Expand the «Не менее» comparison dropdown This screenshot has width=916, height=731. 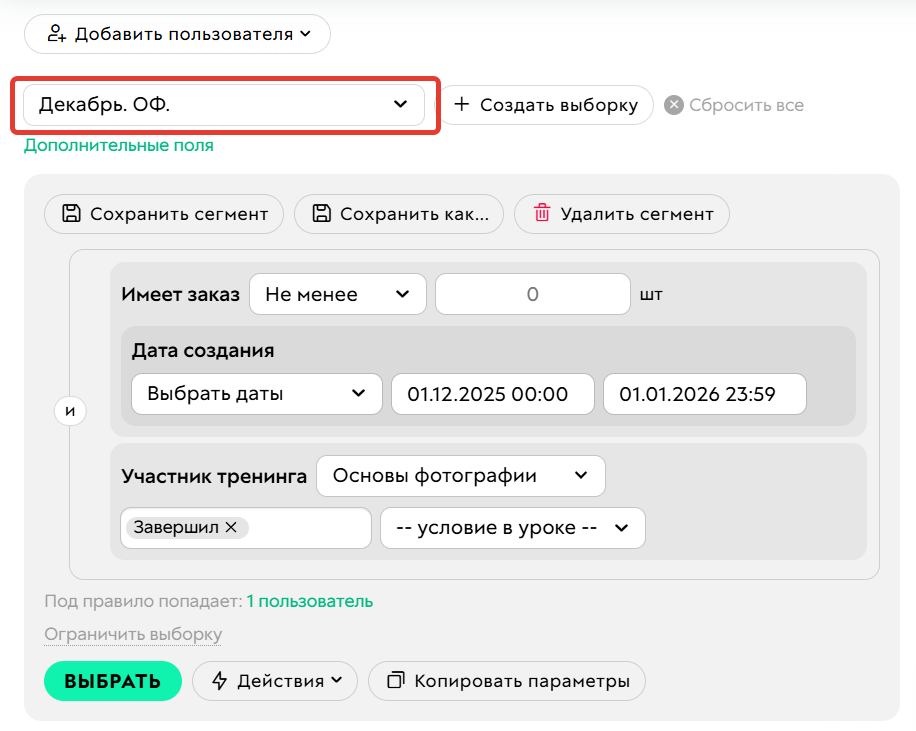coord(337,293)
